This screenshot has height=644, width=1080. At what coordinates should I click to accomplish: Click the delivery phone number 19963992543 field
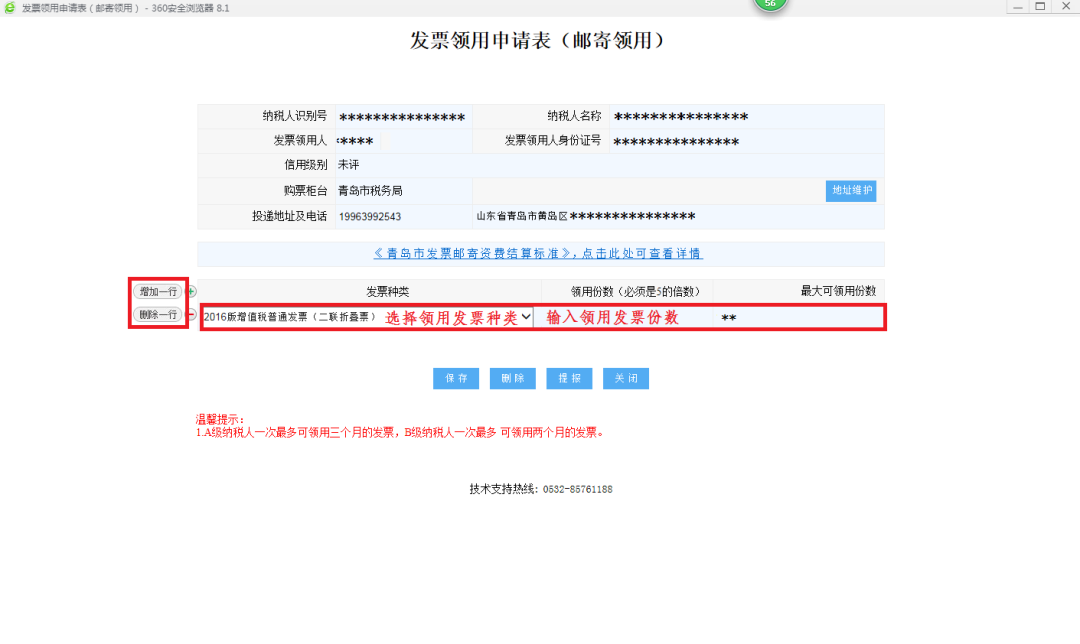[x=370, y=217]
